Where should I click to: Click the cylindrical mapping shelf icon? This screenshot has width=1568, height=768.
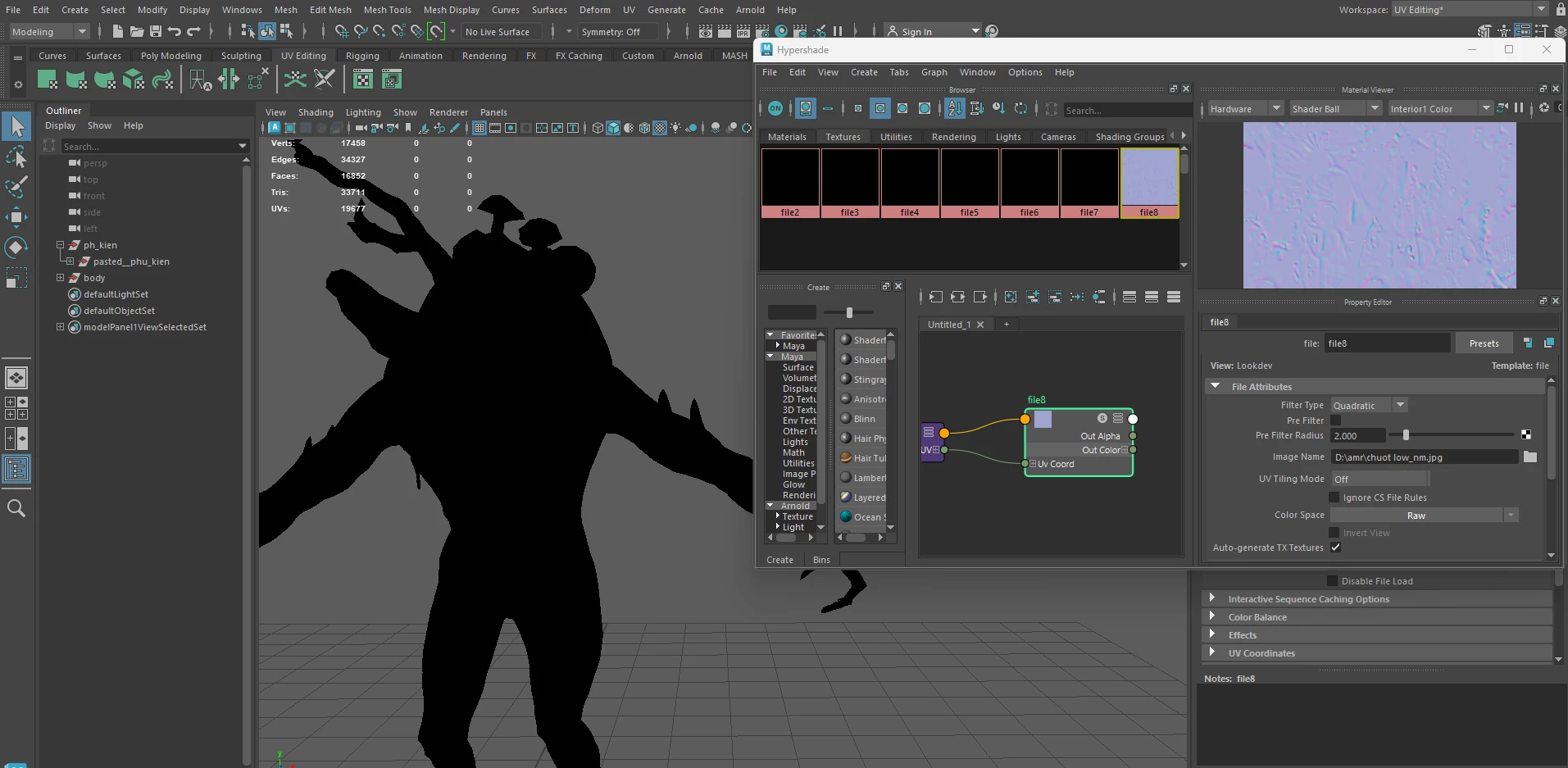click(x=76, y=80)
